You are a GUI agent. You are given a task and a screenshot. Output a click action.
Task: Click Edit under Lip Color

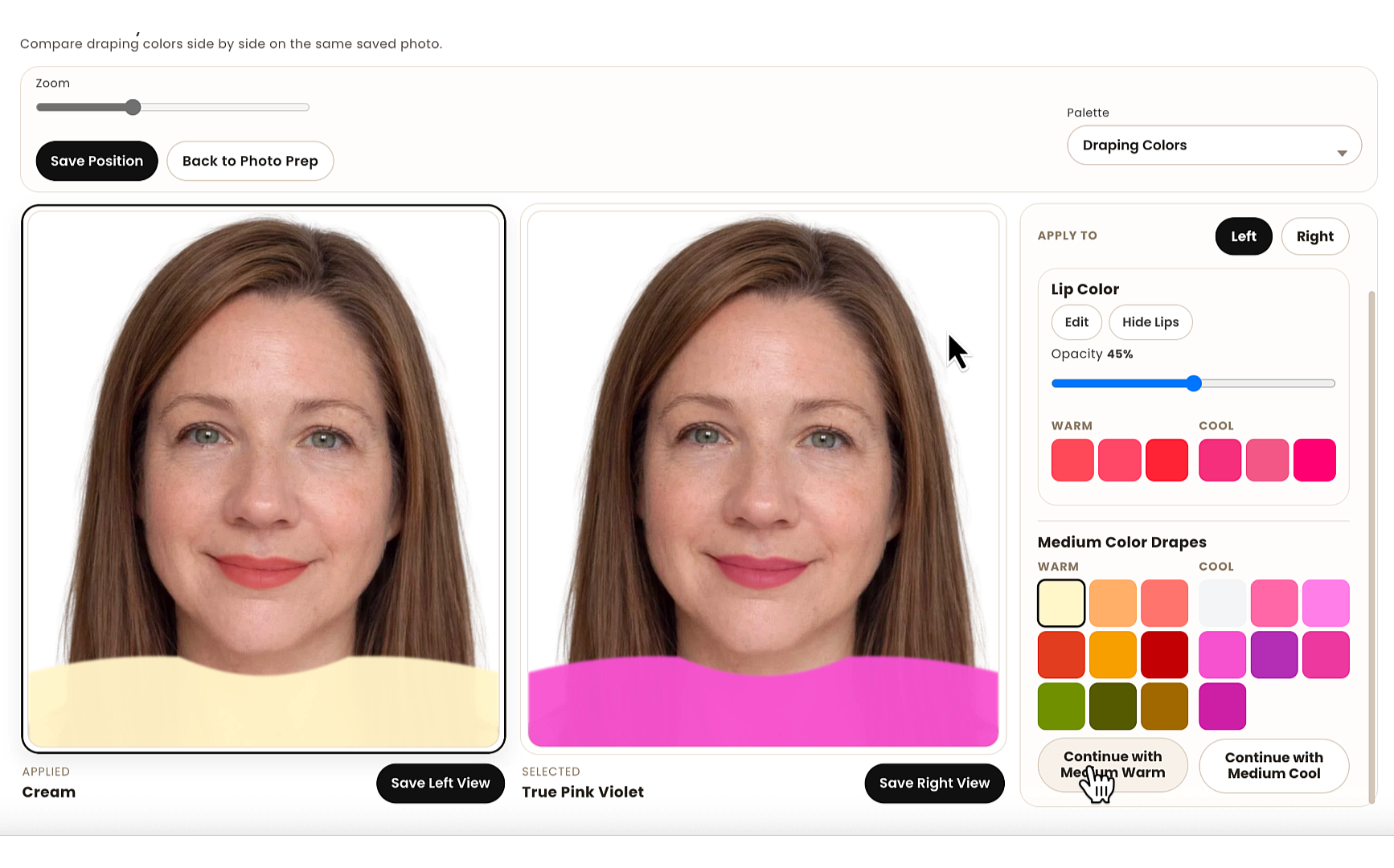(1076, 321)
